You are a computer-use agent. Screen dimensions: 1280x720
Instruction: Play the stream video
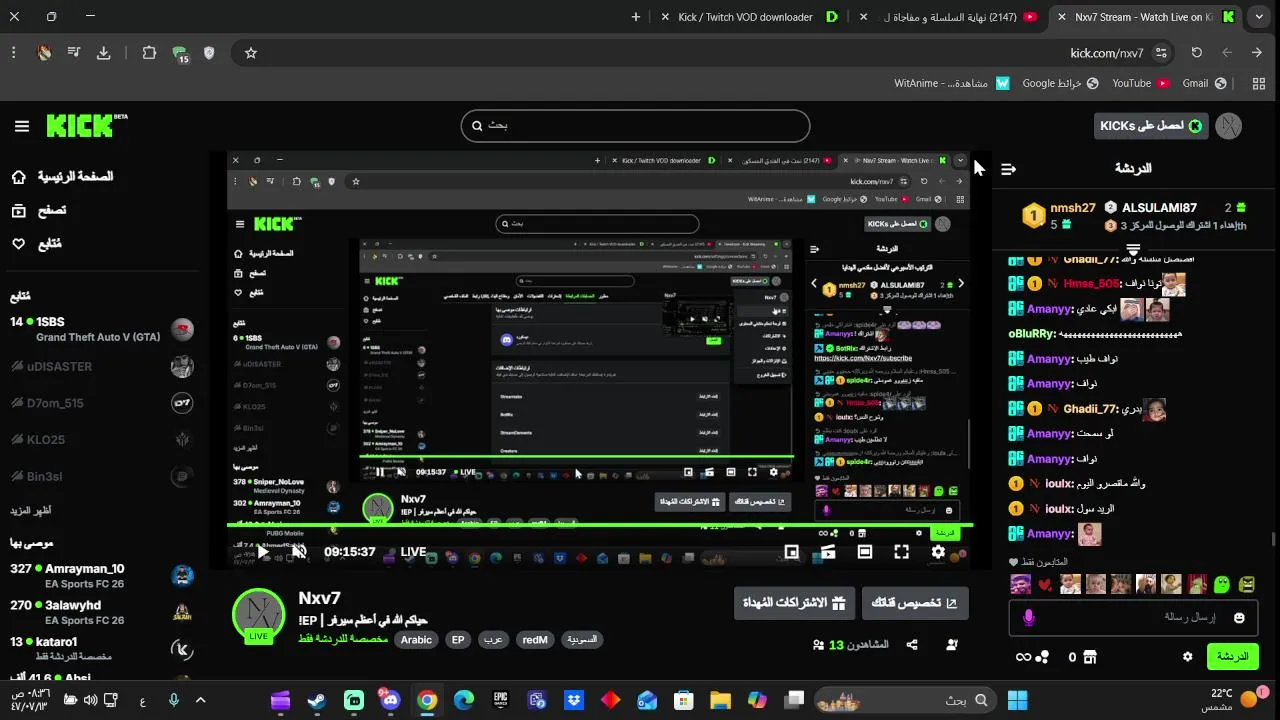262,551
